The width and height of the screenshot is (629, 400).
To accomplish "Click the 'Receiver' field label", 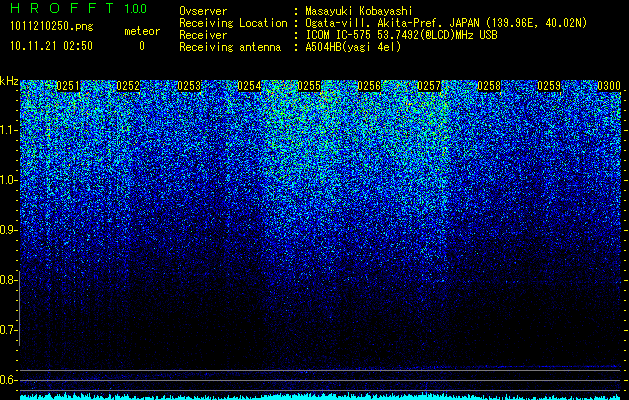I will pos(203,35).
